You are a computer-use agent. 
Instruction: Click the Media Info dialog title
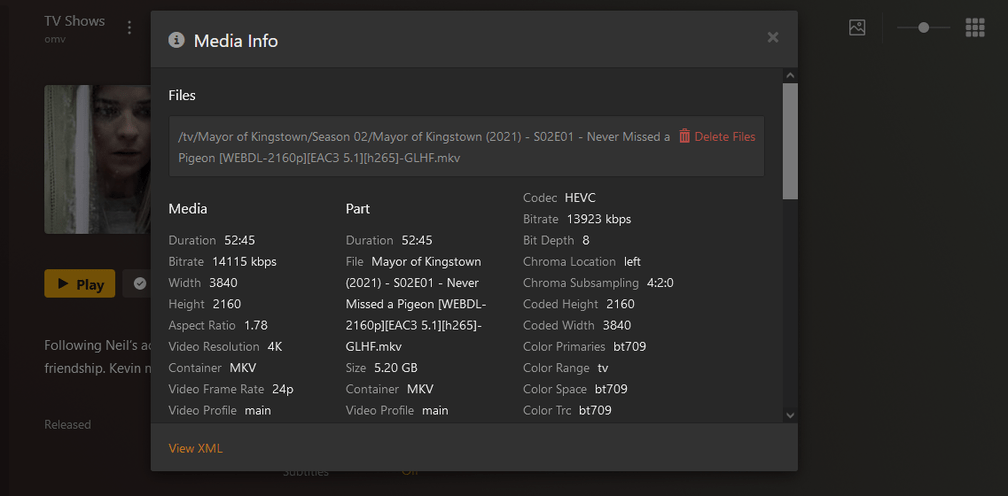click(236, 41)
